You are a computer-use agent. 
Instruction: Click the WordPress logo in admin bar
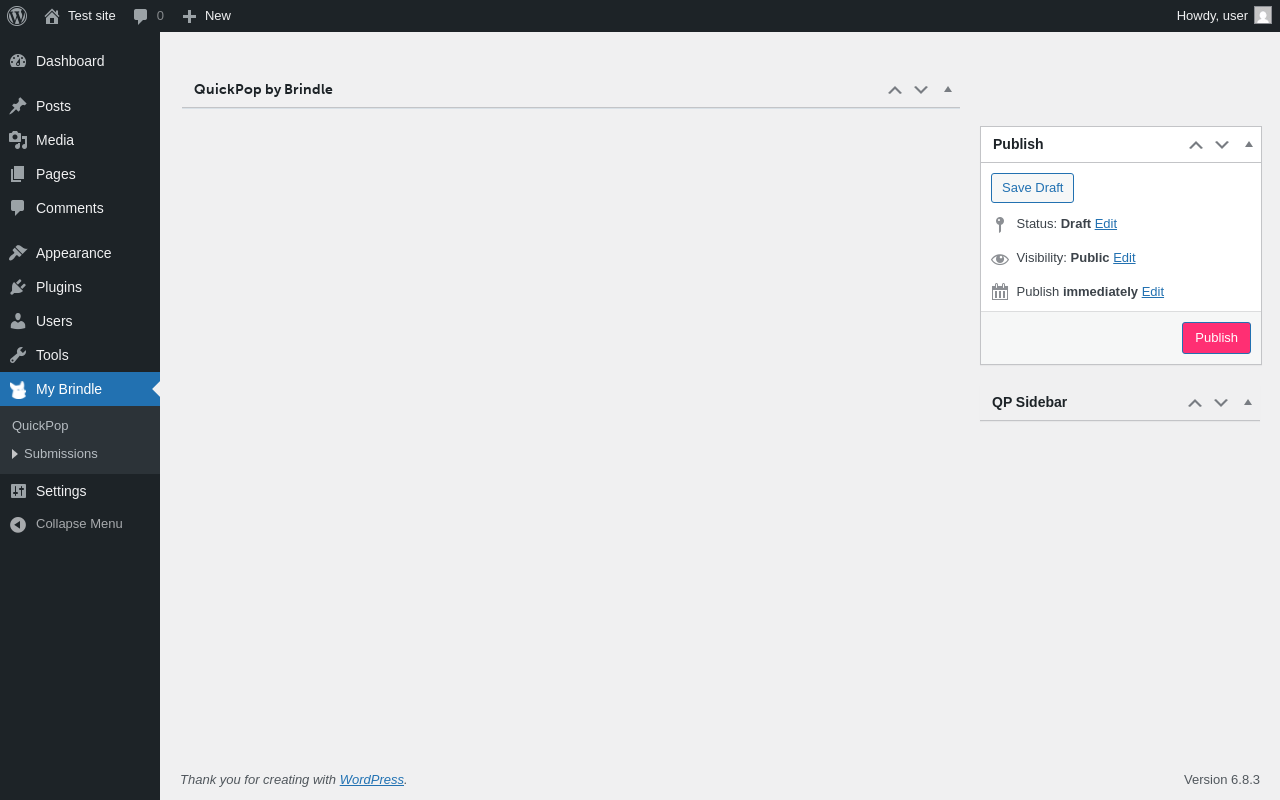(x=17, y=16)
